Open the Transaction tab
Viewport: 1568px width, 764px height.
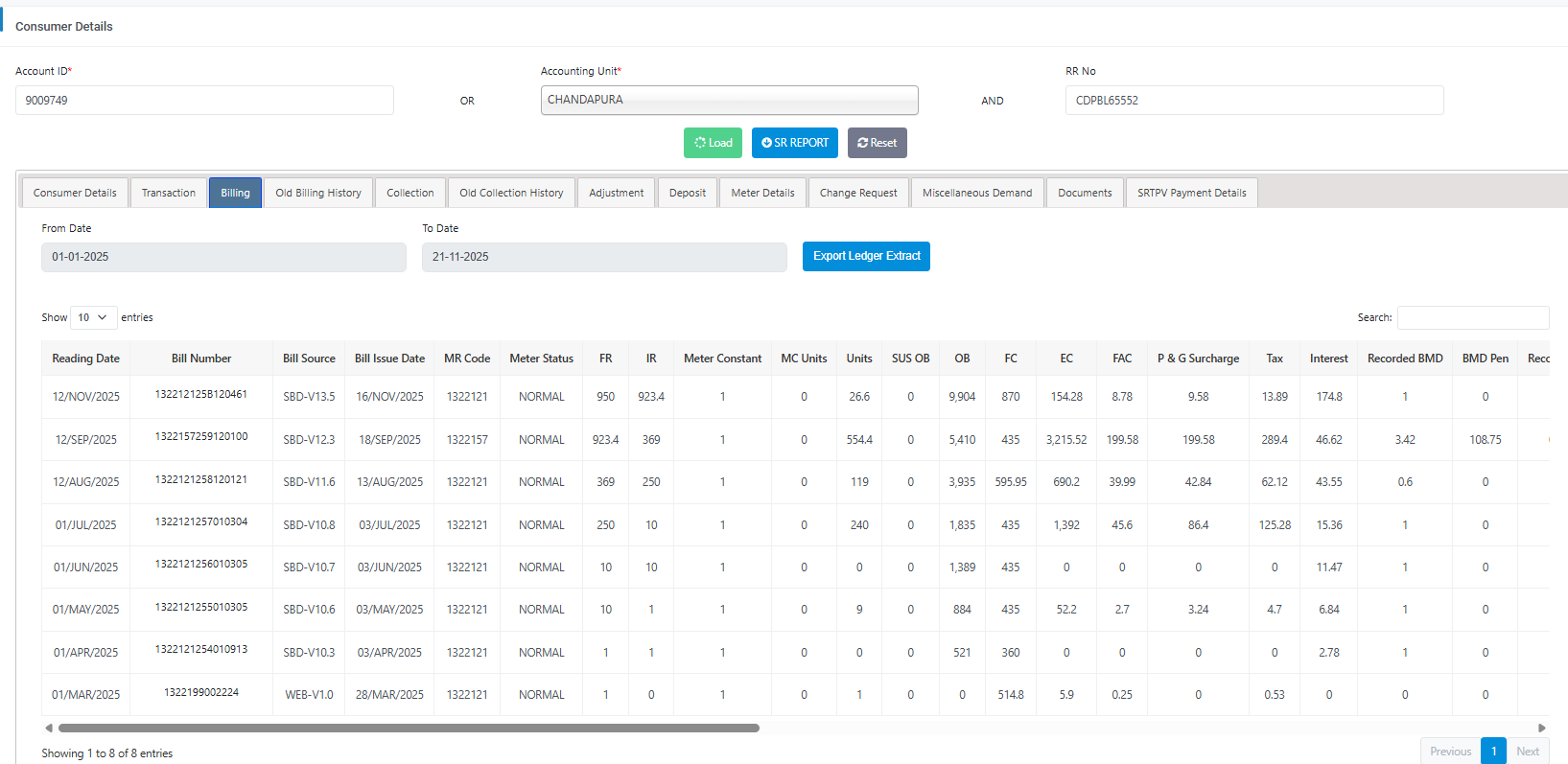(x=169, y=193)
